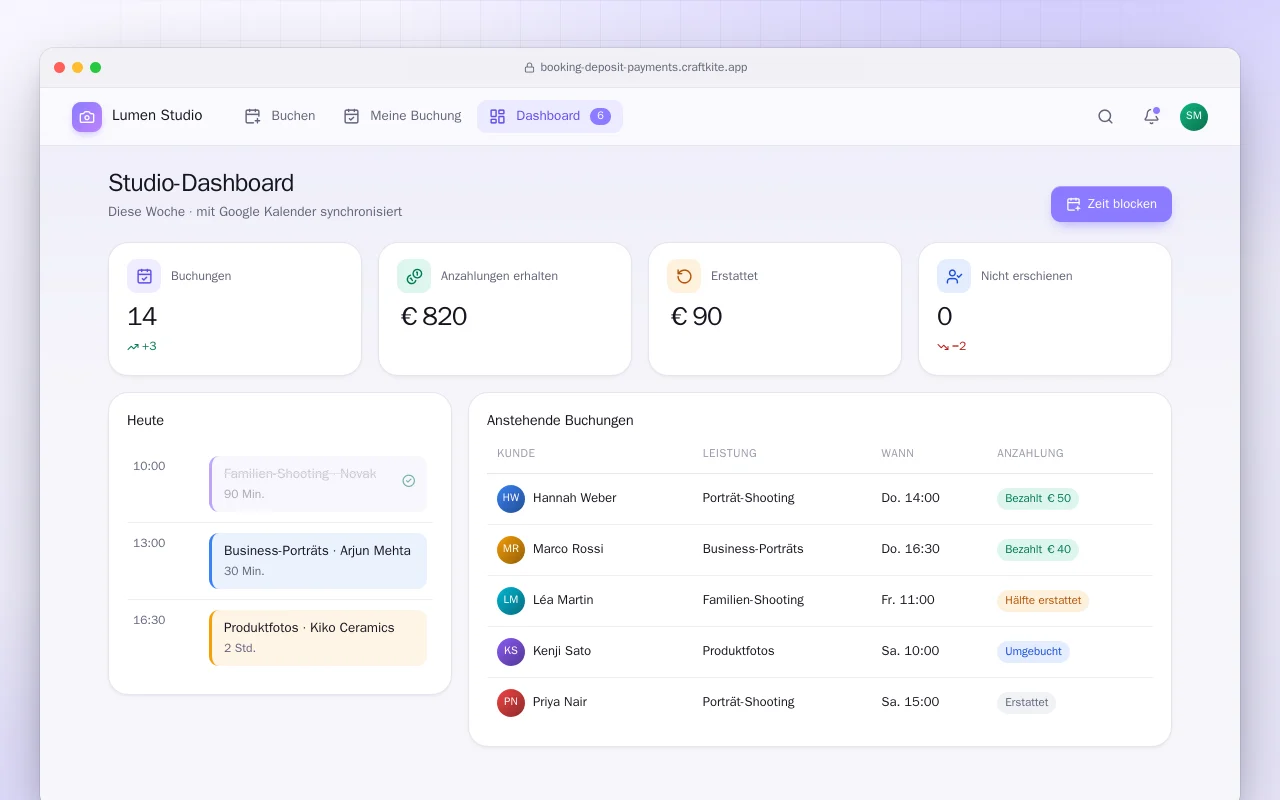This screenshot has height=800, width=1280.
Task: Click the Fr. 11:00 time cell
Action: 908,600
